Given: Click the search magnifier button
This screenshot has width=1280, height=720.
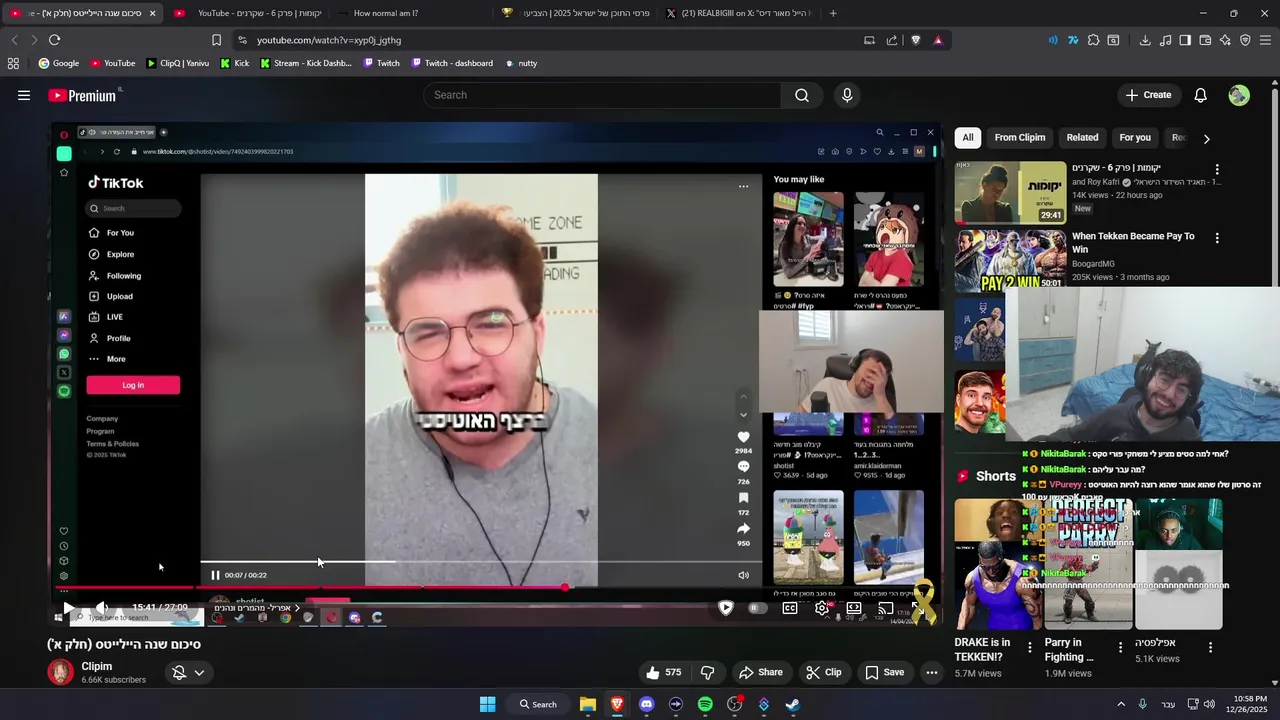Looking at the screenshot, I should [x=802, y=95].
